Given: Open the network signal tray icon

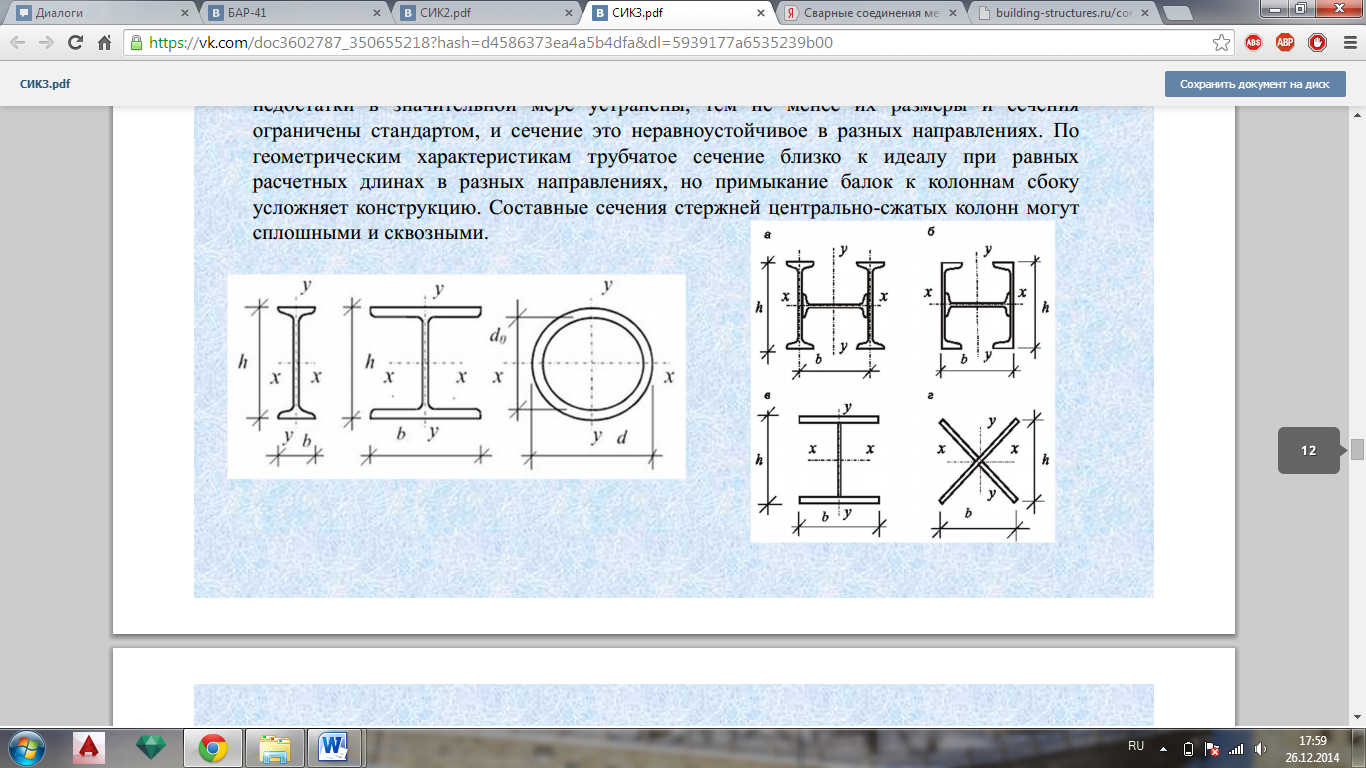Looking at the screenshot, I should [x=1236, y=748].
